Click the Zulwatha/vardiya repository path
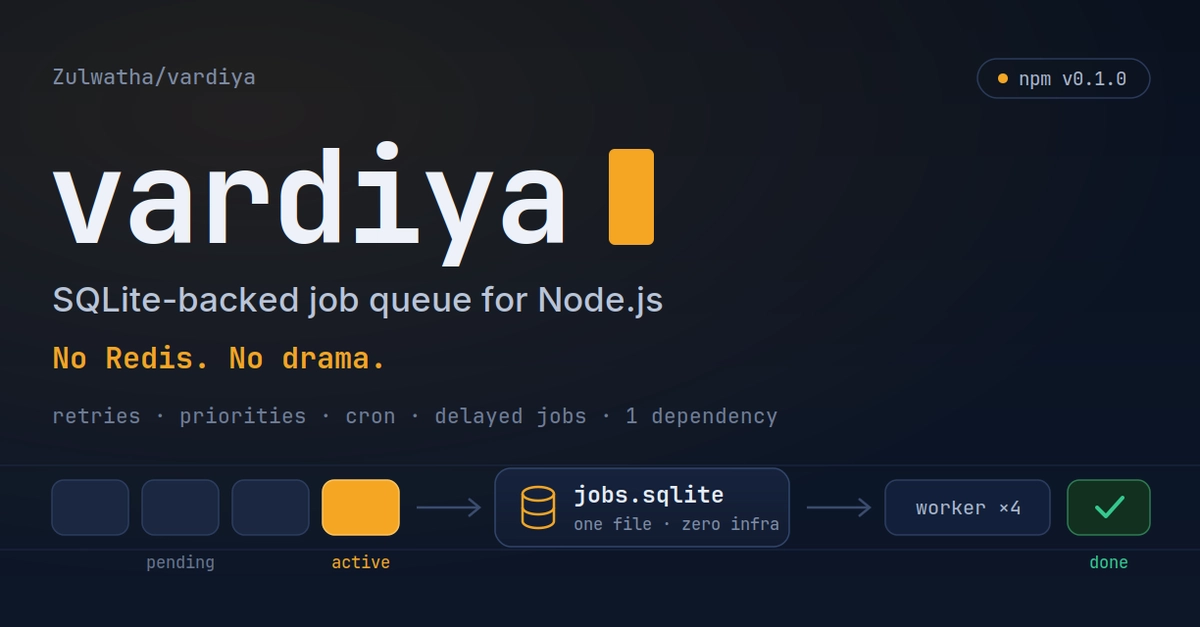This screenshot has width=1200, height=627. tap(154, 77)
